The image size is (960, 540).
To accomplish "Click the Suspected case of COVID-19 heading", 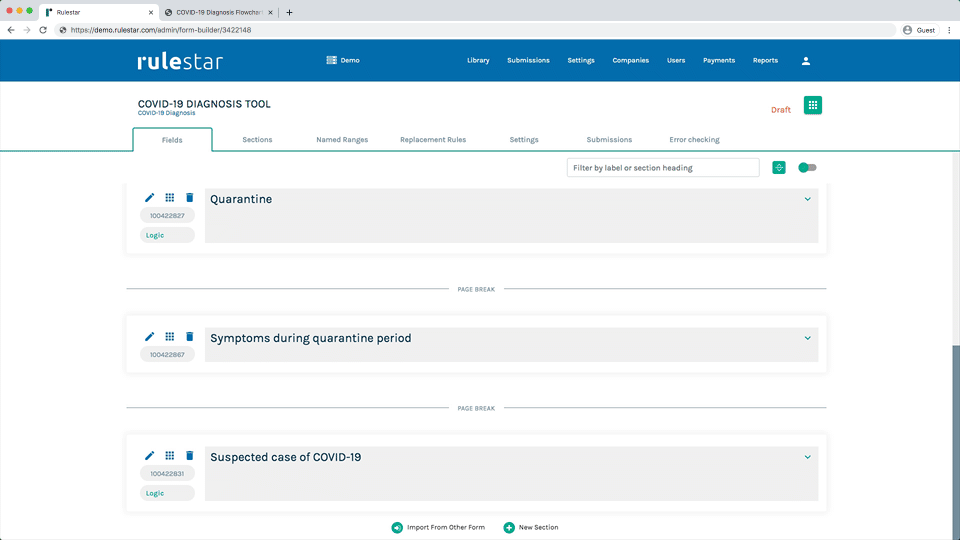I will [285, 457].
